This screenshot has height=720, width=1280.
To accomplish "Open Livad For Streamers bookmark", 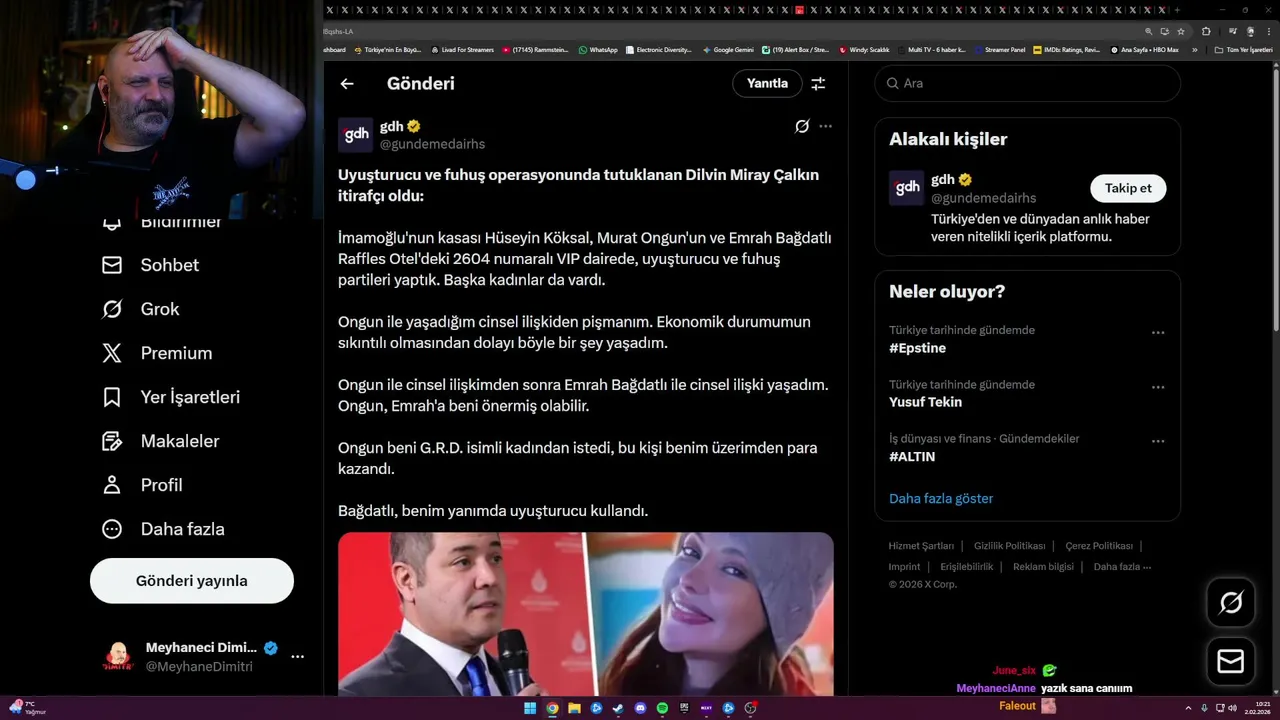I will tap(462, 49).
